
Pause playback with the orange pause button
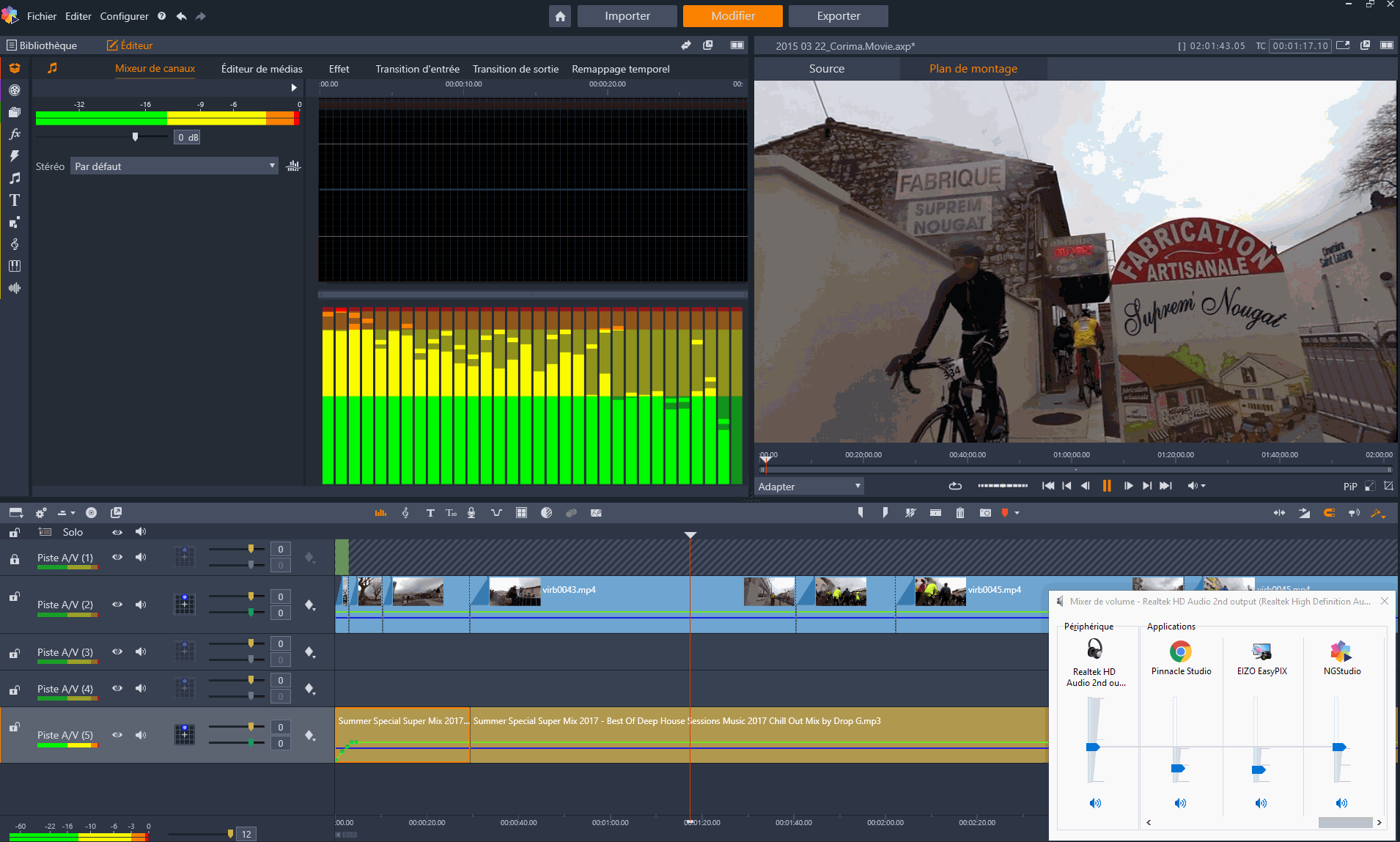(1107, 486)
